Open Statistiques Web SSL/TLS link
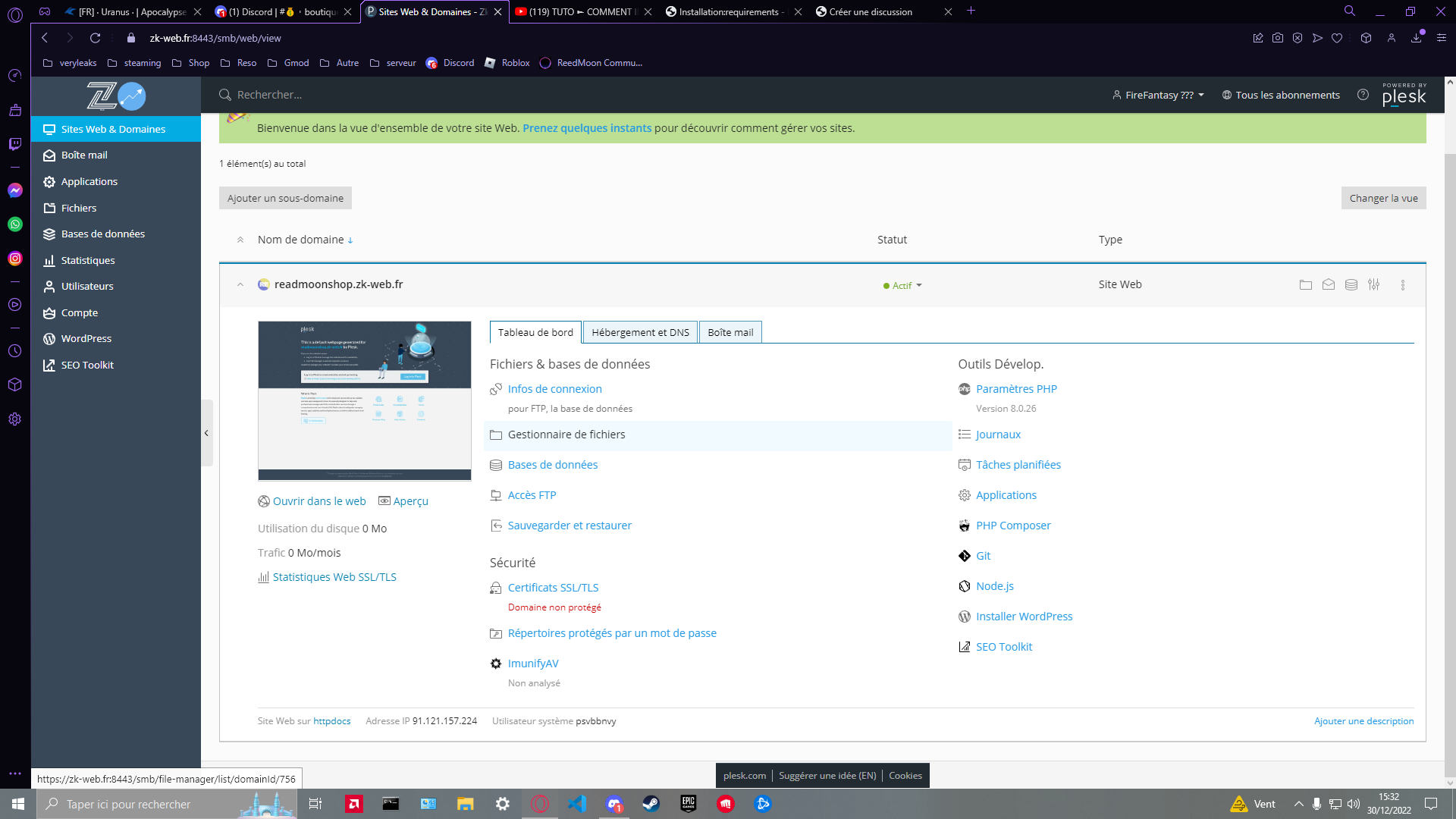The image size is (1456, 819). click(334, 577)
